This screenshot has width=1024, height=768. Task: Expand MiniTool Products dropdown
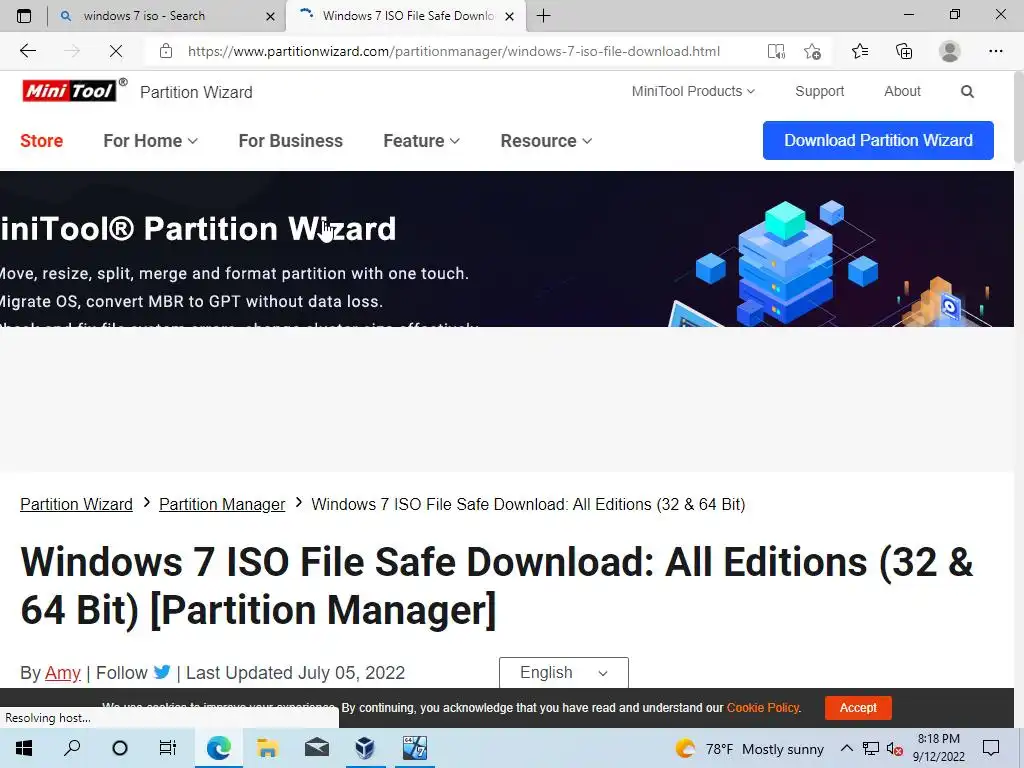(693, 91)
